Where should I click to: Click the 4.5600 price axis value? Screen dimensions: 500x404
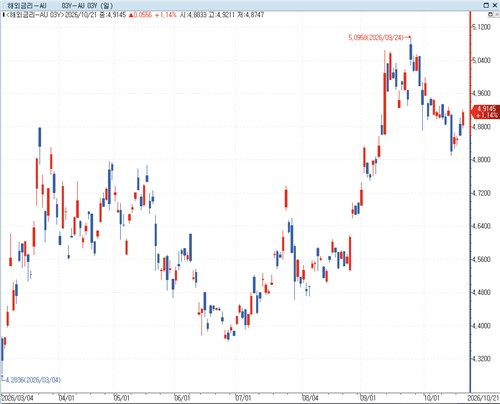tap(482, 259)
